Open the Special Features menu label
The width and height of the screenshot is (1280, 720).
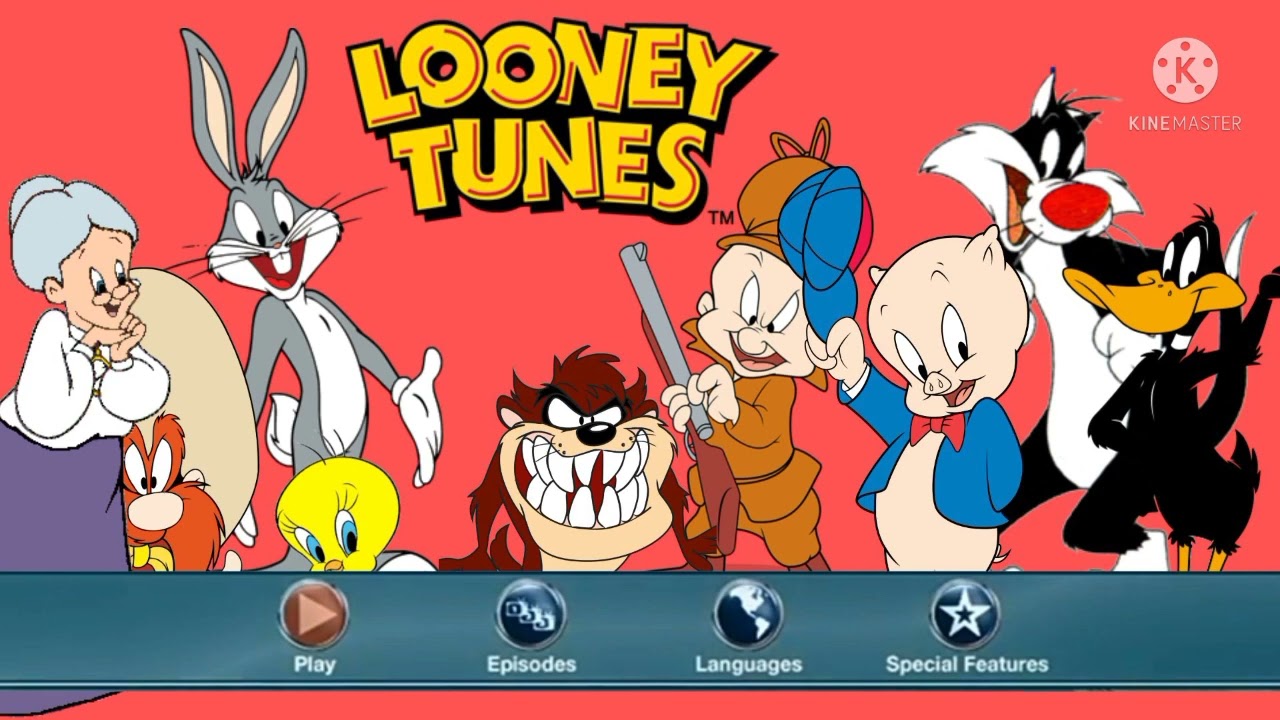[x=966, y=664]
